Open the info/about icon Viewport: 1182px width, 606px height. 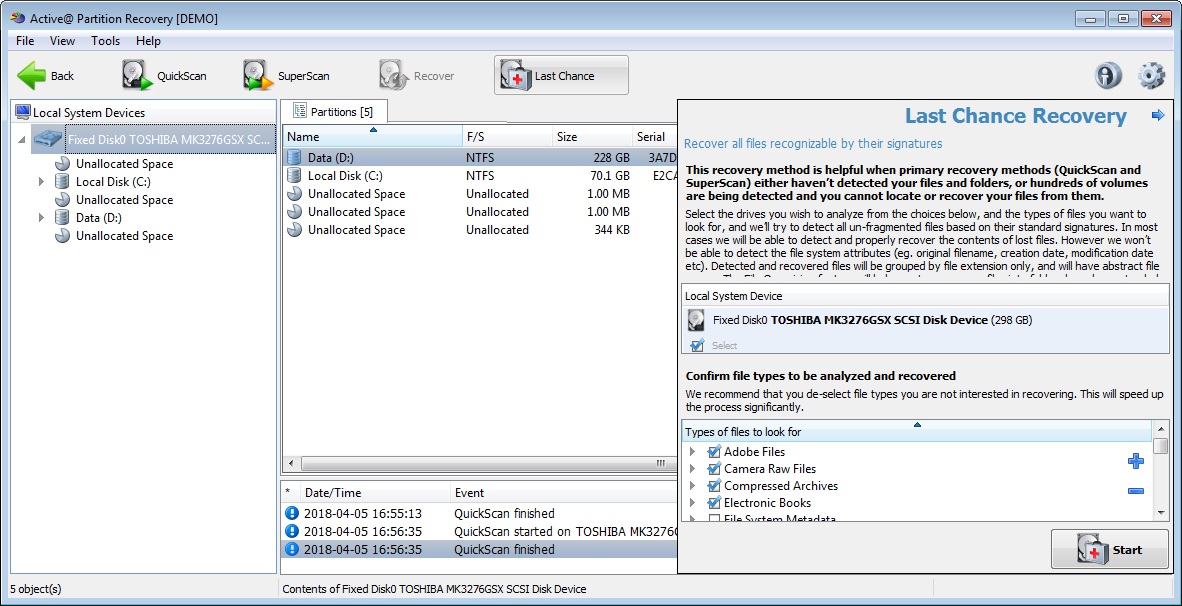coord(1108,76)
